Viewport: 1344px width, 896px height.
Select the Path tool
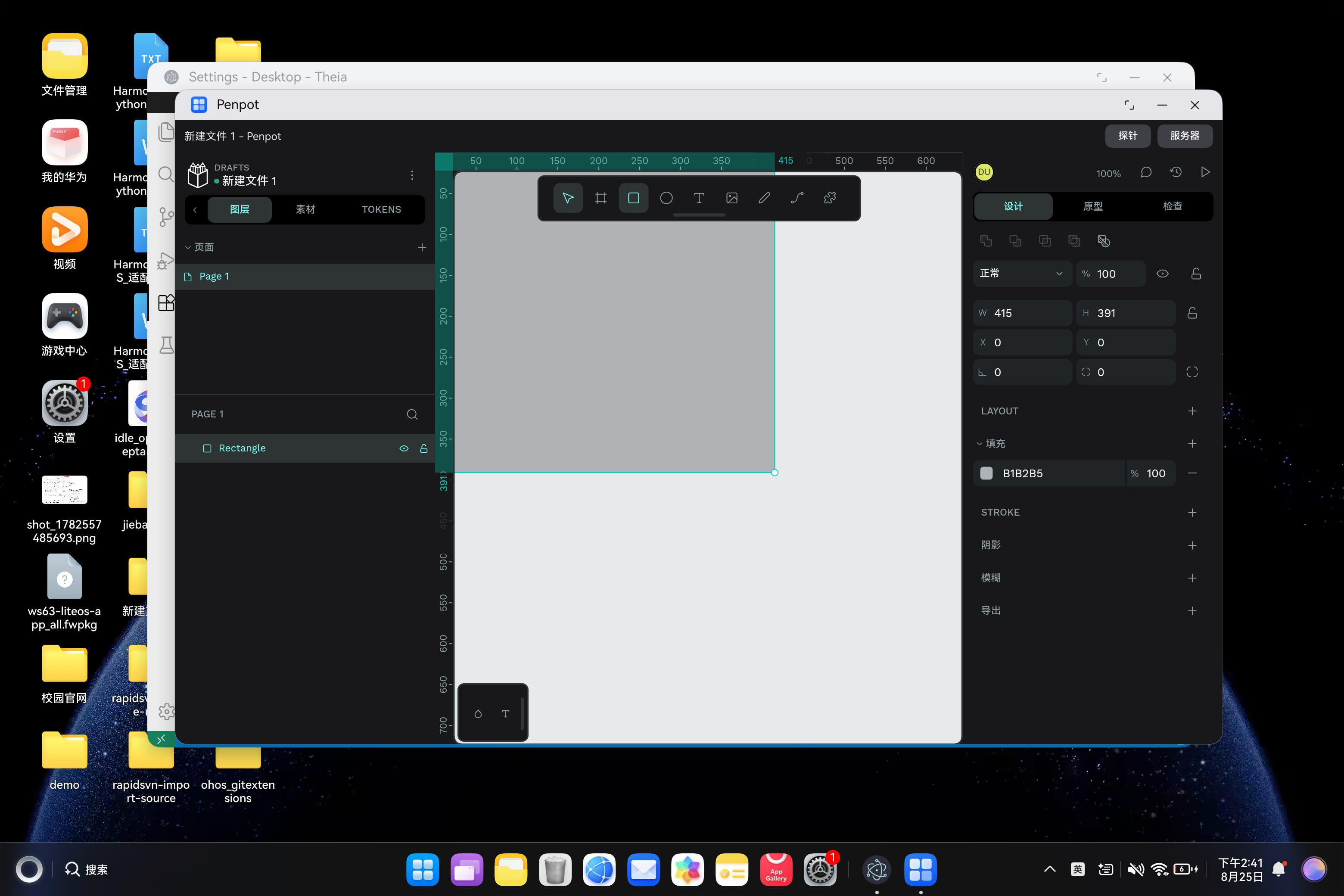797,198
